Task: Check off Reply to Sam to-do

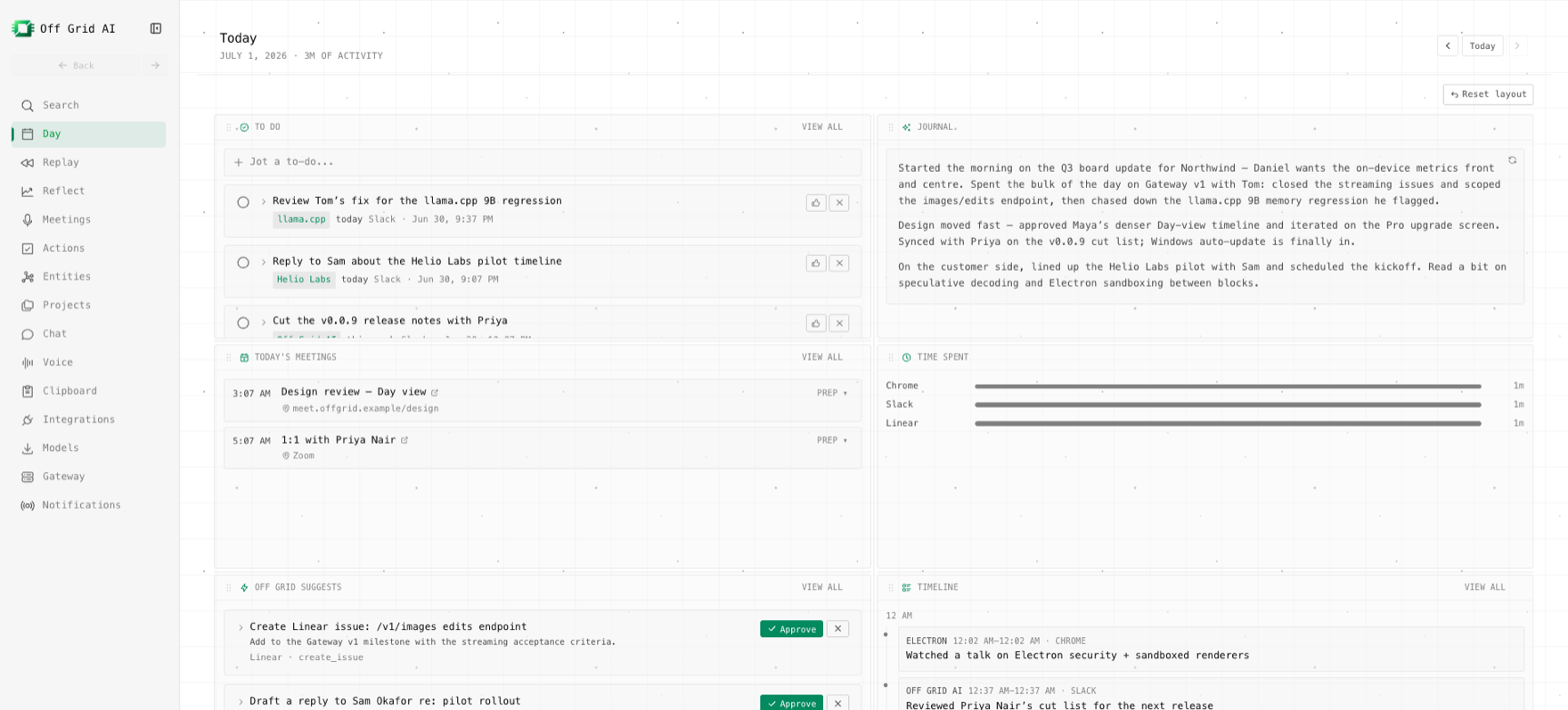Action: click(243, 263)
